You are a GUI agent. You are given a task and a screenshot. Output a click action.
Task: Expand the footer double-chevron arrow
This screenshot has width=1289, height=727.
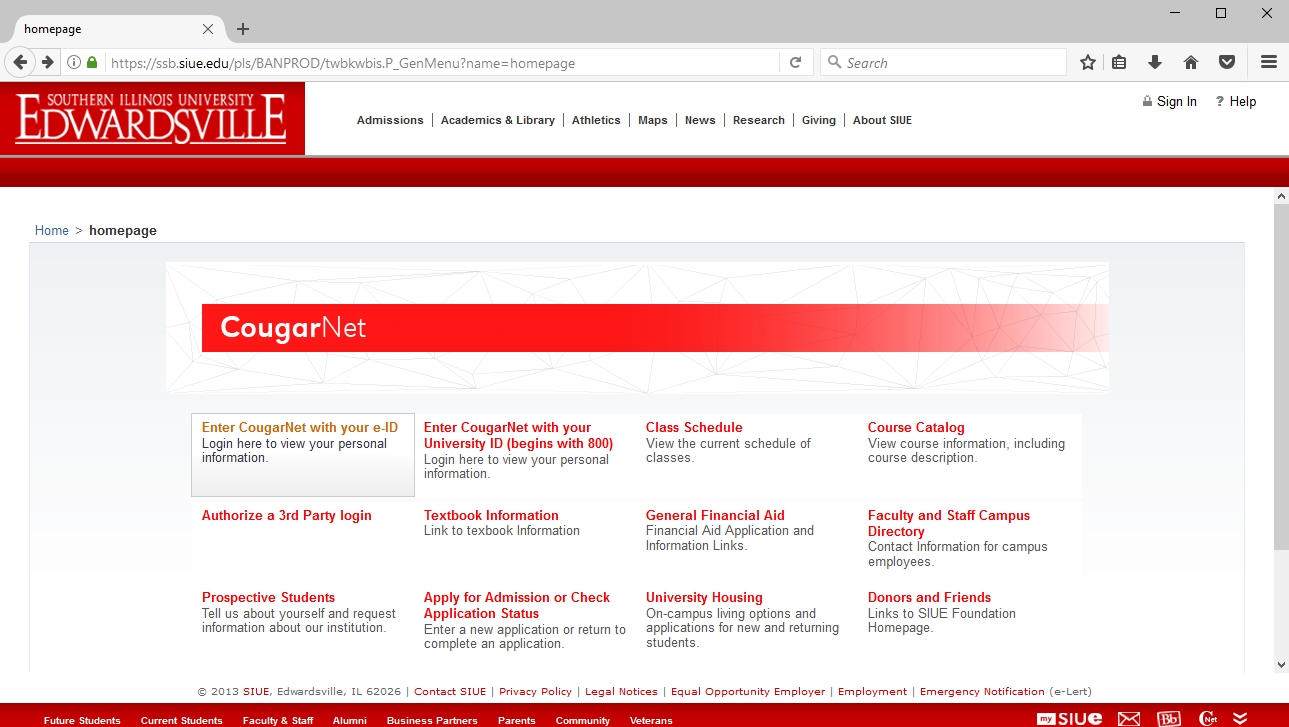pyautogui.click(x=1240, y=718)
